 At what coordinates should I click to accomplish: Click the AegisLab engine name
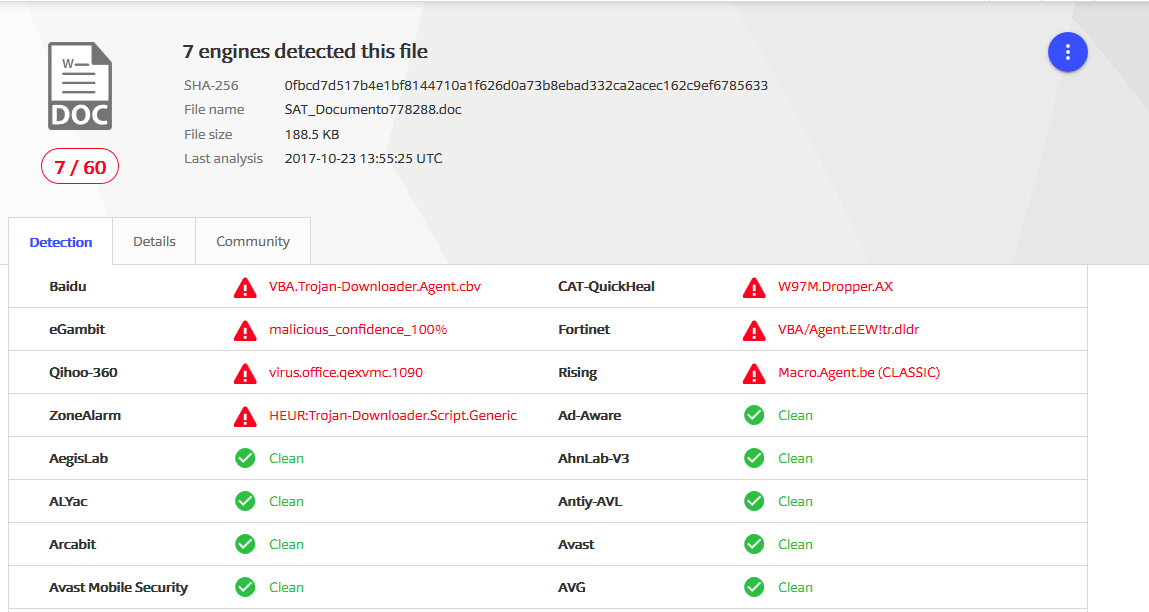(78, 458)
